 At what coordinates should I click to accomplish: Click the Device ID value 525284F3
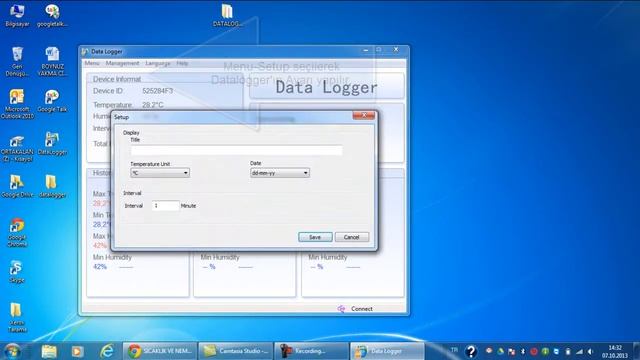click(158, 91)
